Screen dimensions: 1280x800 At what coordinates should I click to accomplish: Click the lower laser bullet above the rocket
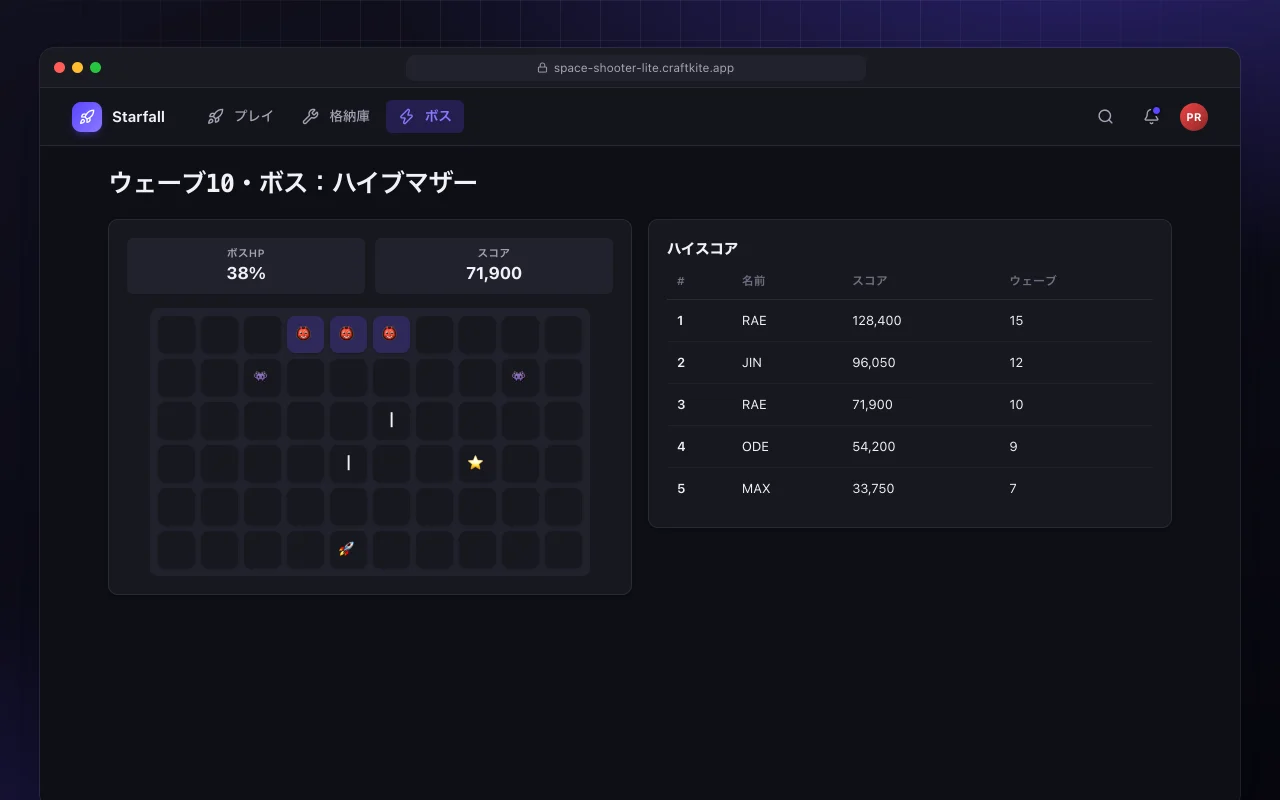[x=348, y=463]
